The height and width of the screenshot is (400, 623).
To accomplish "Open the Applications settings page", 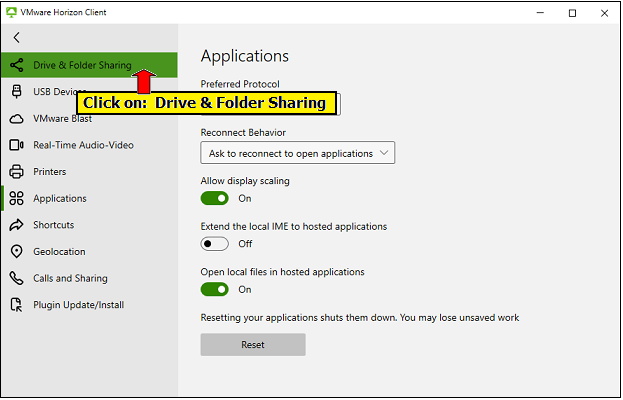I will click(x=89, y=198).
